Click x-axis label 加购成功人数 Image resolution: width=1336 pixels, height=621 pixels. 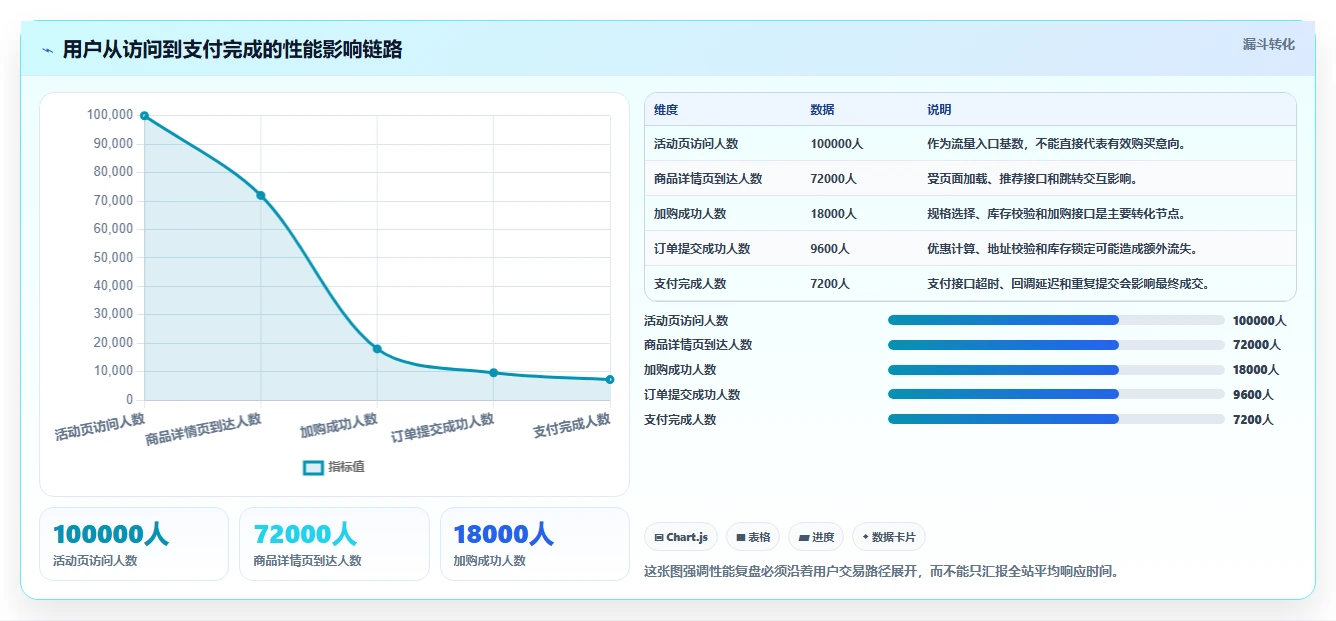tap(339, 426)
